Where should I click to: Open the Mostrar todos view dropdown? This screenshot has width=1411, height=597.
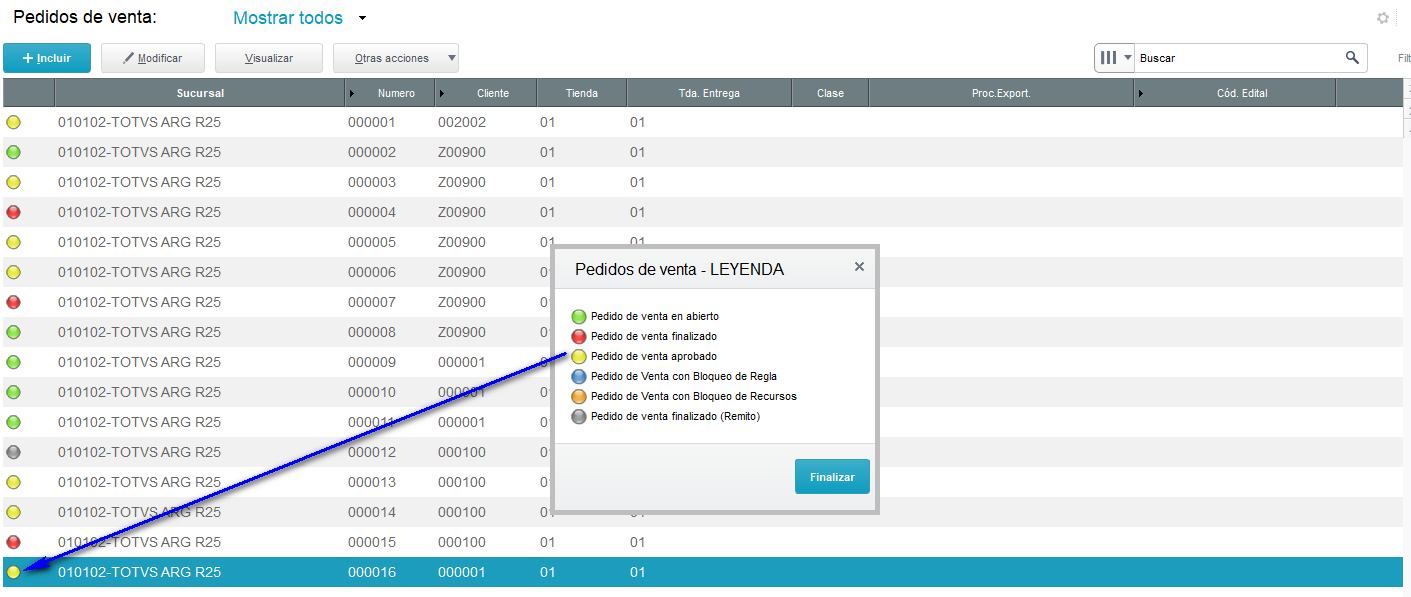click(362, 18)
